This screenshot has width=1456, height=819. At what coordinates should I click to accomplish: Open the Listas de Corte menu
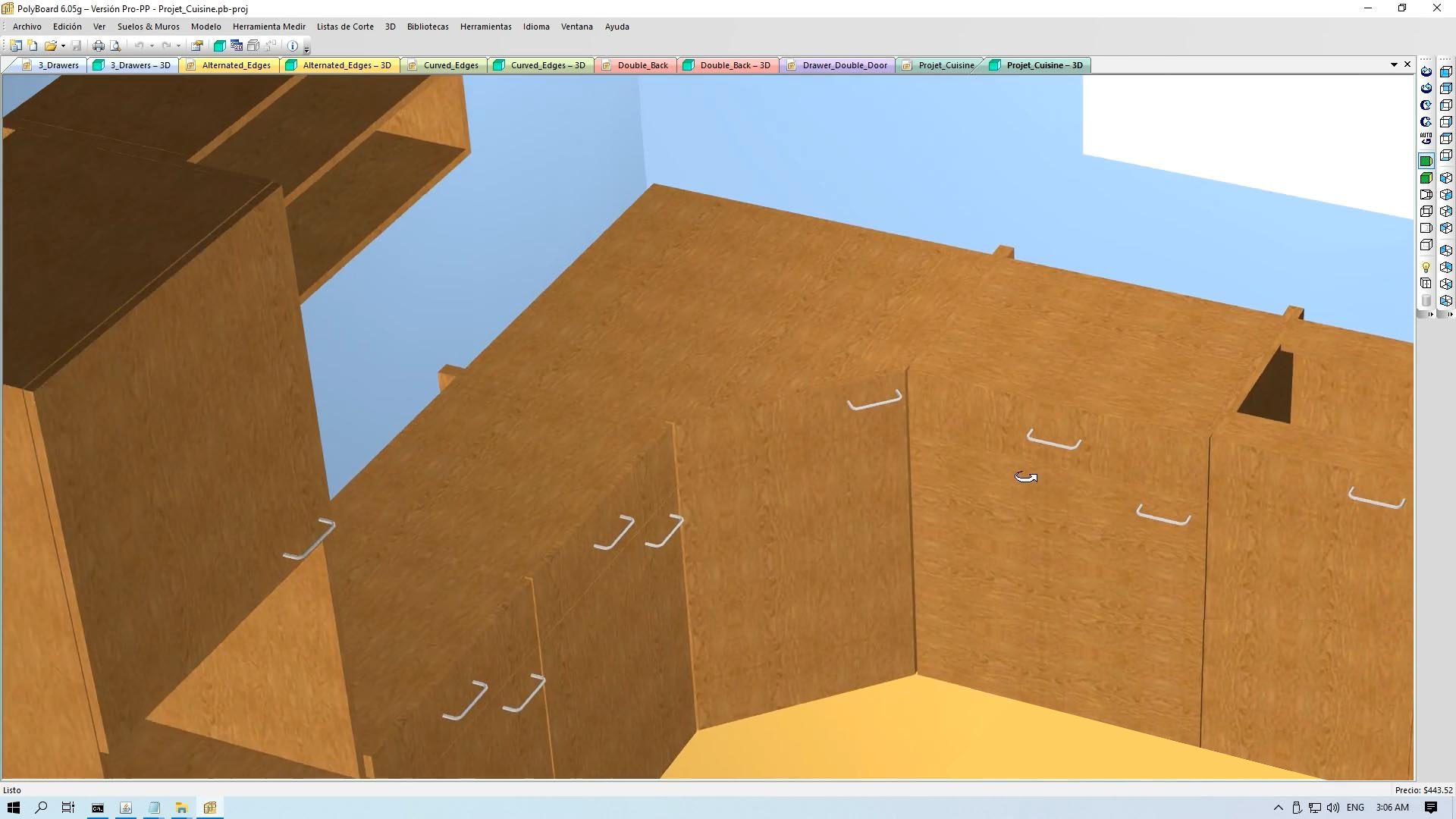coord(344,27)
